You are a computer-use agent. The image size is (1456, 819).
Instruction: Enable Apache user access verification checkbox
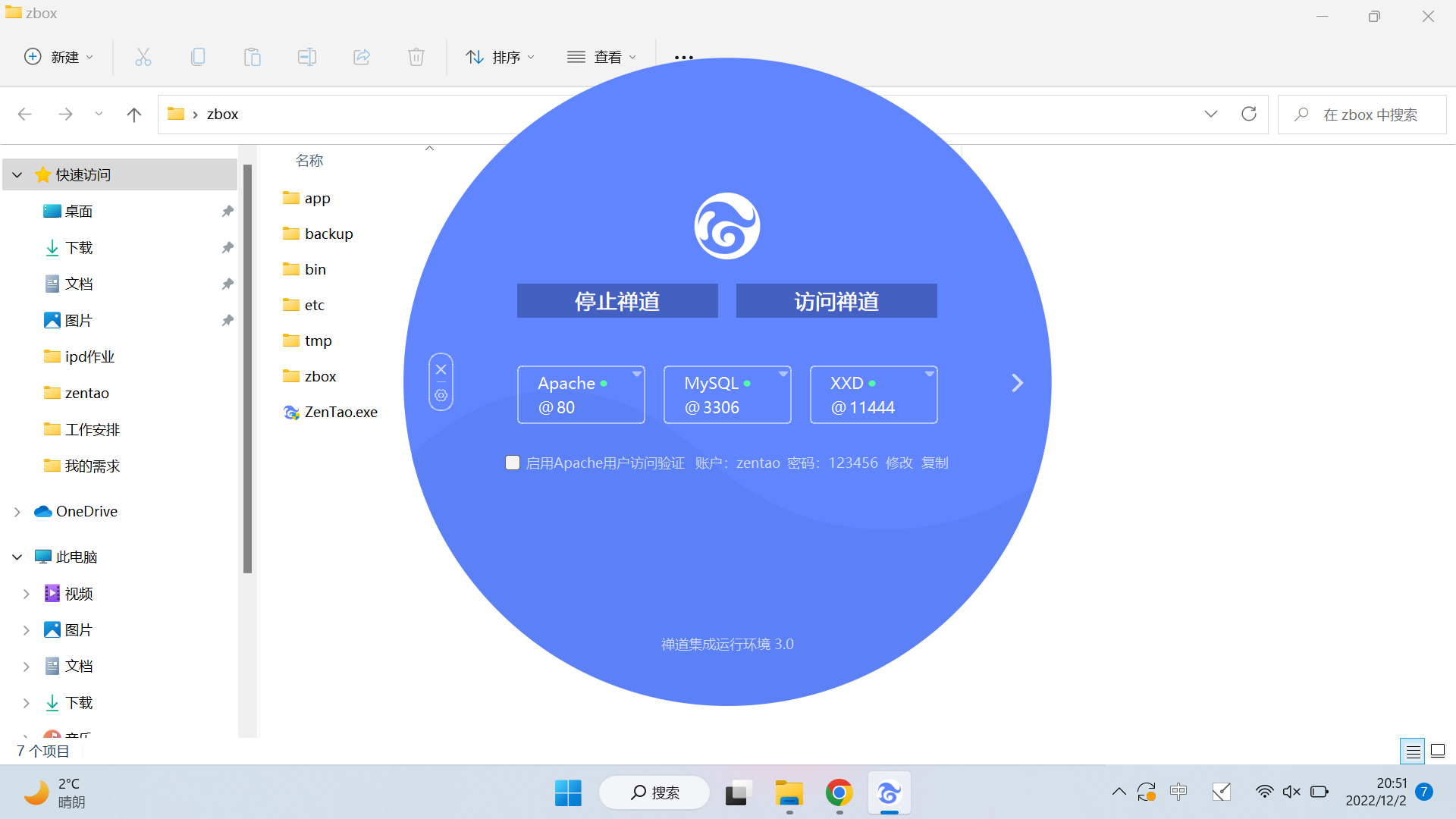513,463
